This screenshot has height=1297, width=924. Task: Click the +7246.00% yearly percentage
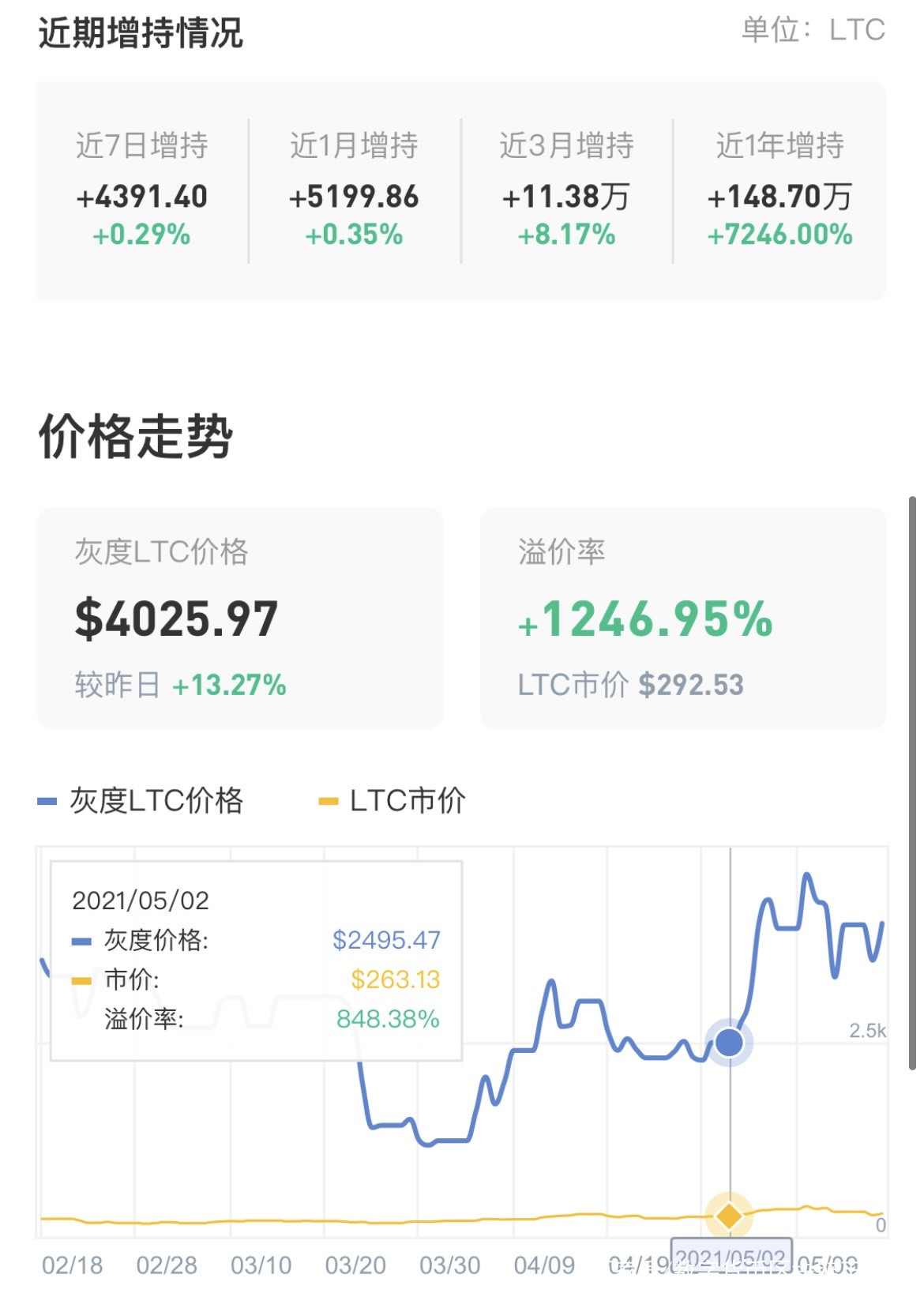click(779, 235)
